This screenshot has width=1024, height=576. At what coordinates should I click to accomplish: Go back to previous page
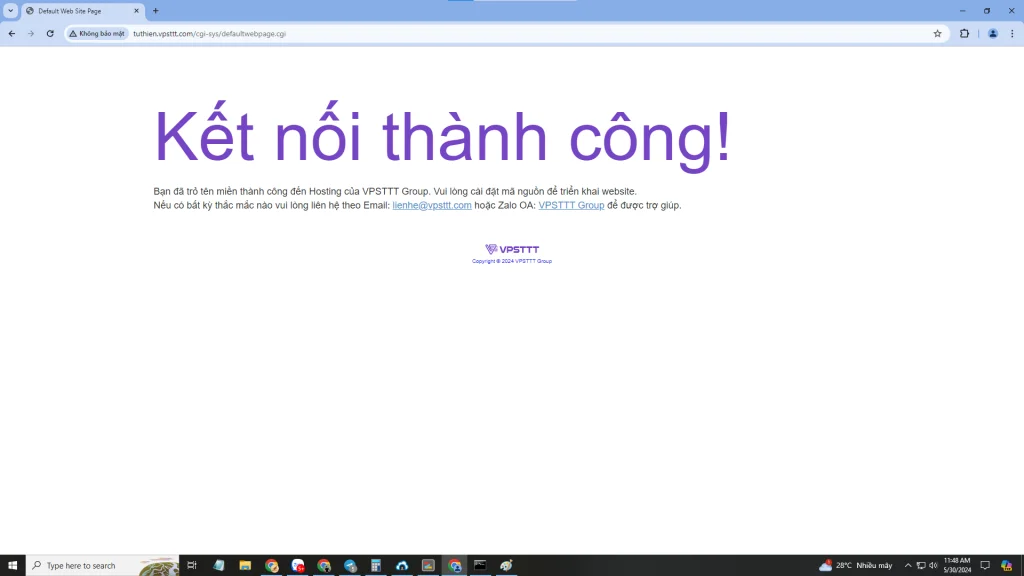12,33
